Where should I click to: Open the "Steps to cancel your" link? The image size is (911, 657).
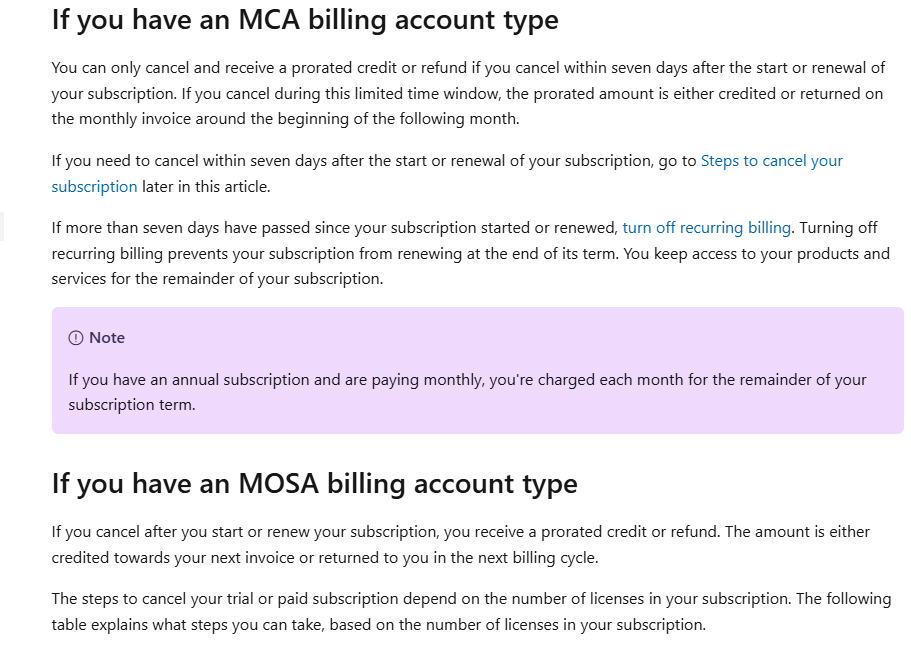click(x=771, y=161)
